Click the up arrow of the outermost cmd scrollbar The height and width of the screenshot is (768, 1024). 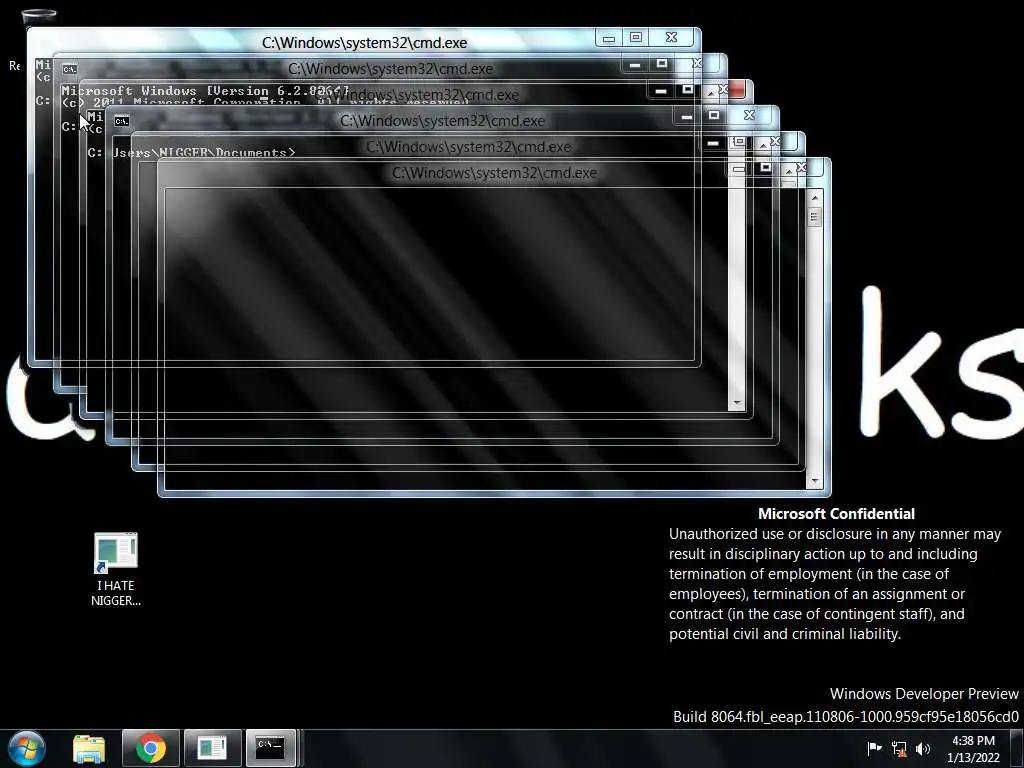(x=814, y=197)
